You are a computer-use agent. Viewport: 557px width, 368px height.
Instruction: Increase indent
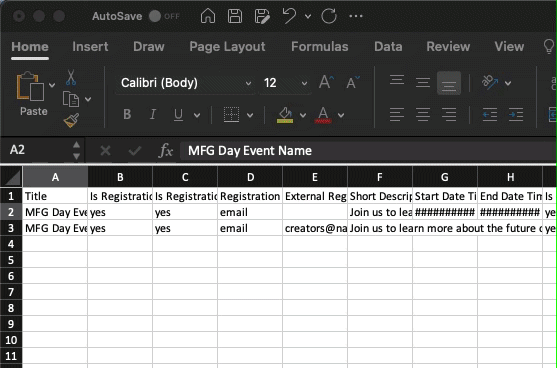tap(516, 115)
